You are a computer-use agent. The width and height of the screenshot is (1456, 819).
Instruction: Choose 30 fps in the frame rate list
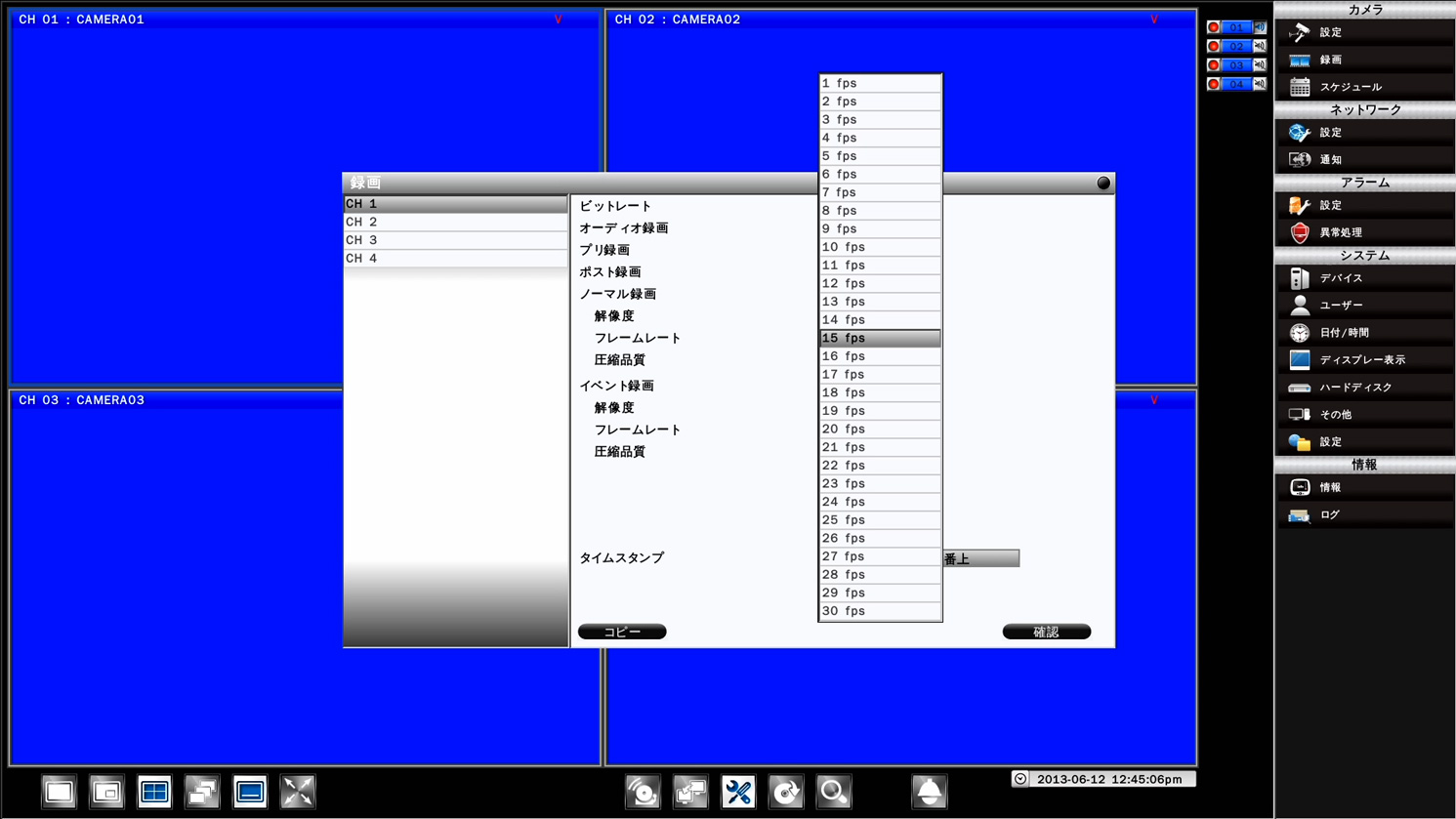(x=878, y=610)
